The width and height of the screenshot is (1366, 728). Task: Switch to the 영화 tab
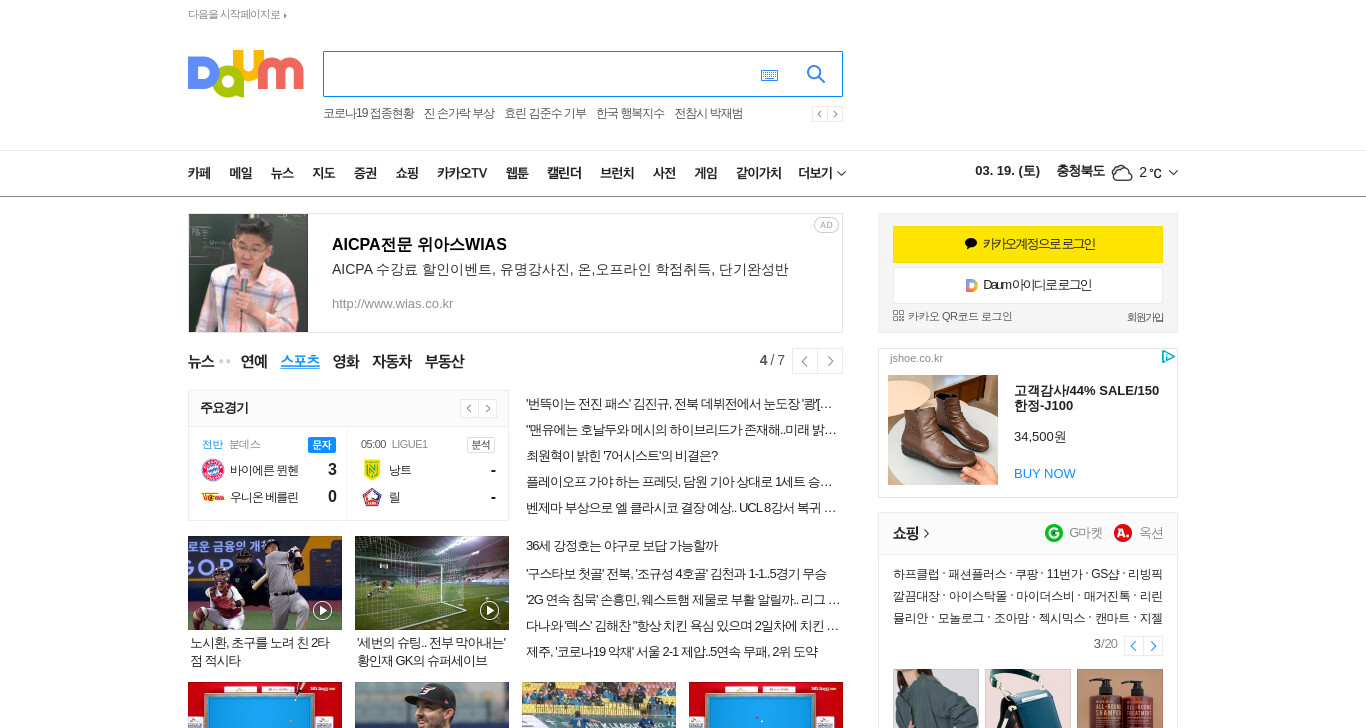pos(346,361)
